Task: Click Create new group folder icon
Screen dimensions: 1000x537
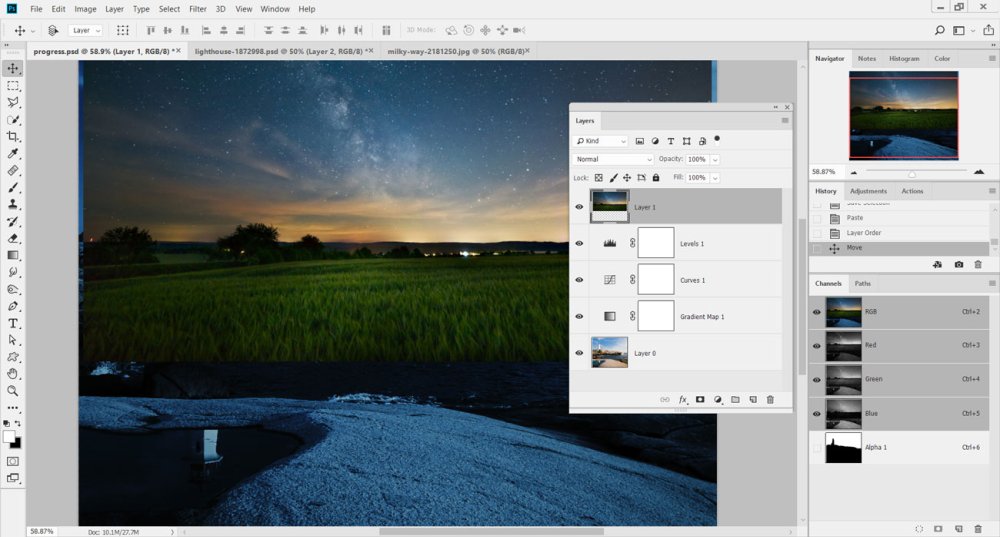Action: point(735,399)
